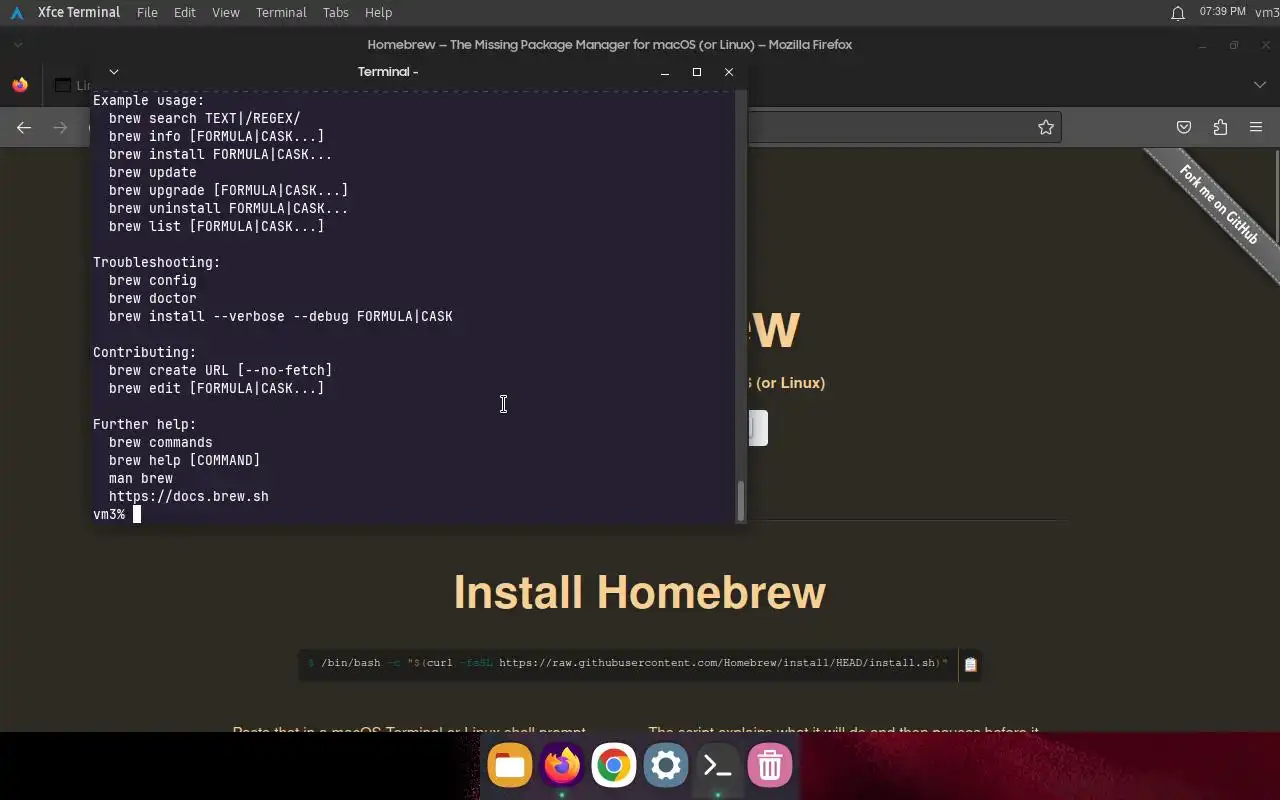The width and height of the screenshot is (1280, 800).
Task: Click the "Contributing:" heading in terminal
Action: coord(145,352)
